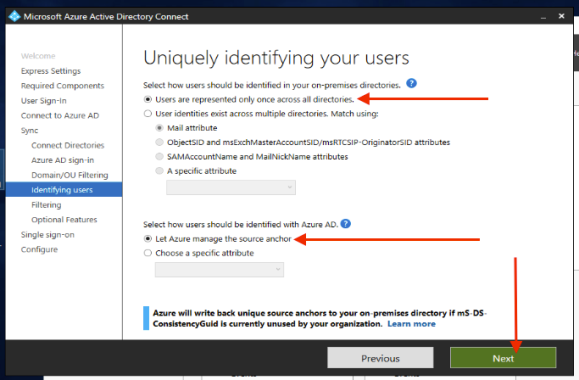Open Connect Directories sub-step
Screen dimensions: 579x380
(68, 145)
